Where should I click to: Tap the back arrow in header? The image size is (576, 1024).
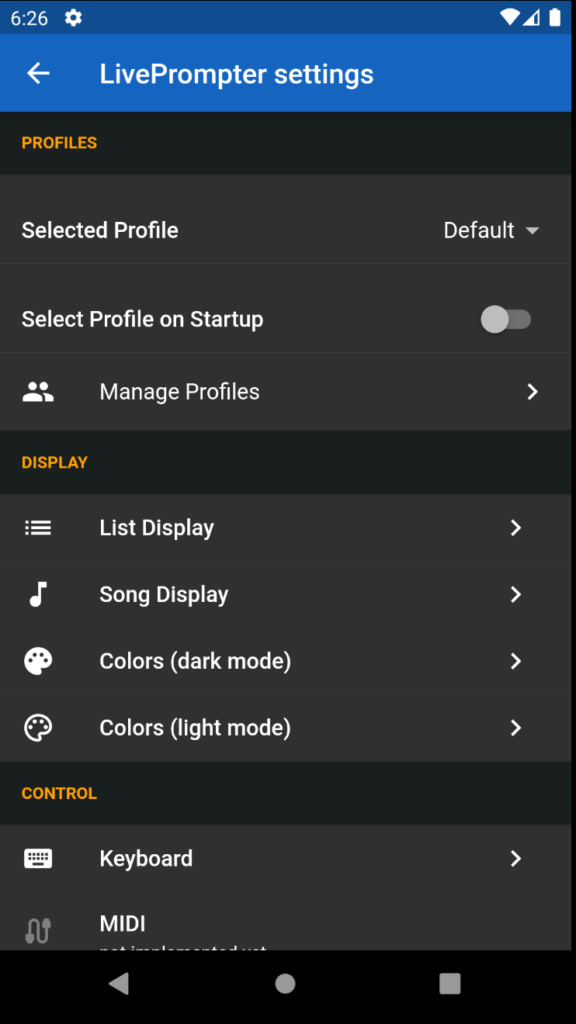pyautogui.click(x=38, y=73)
